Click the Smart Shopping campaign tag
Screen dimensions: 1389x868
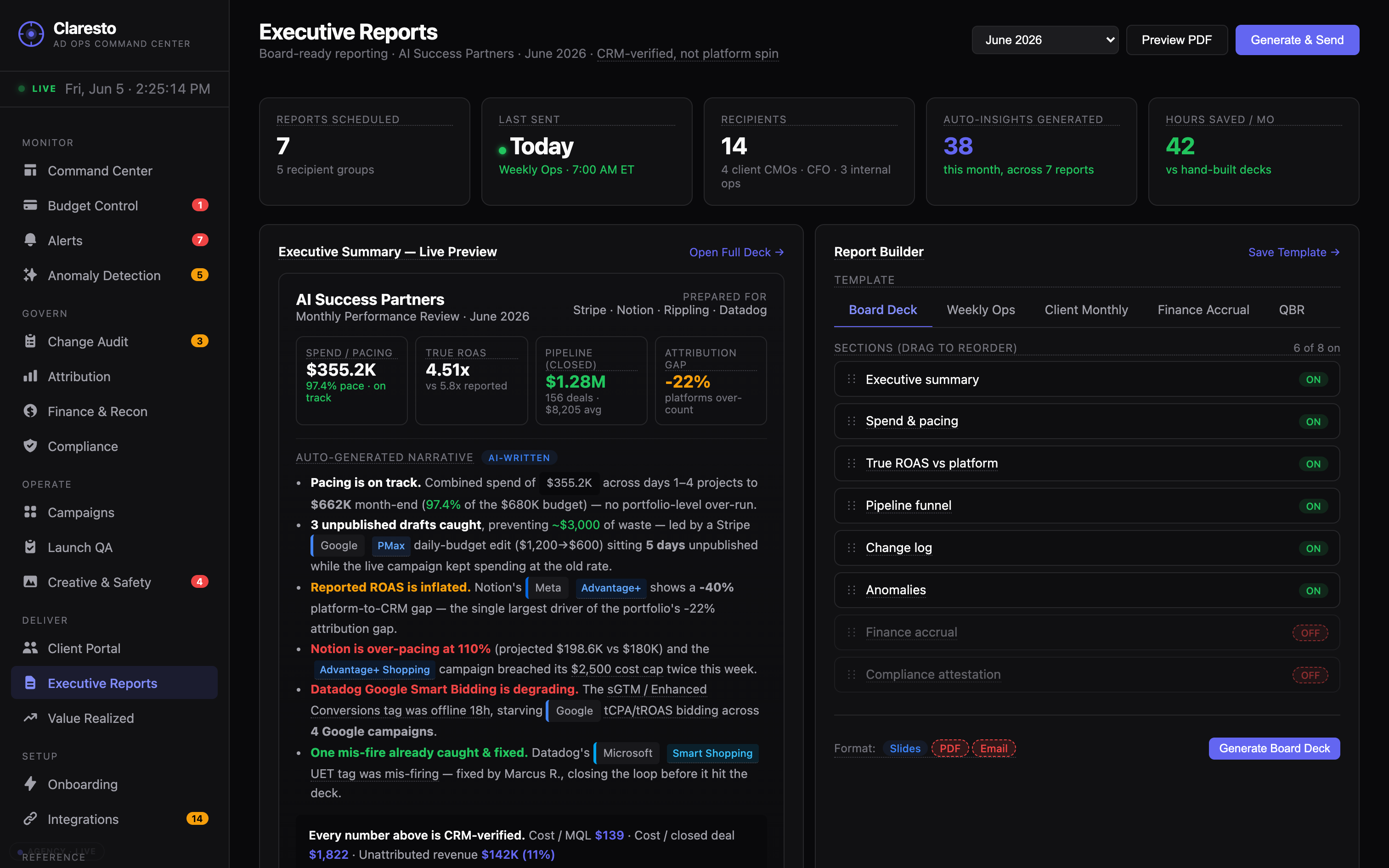tap(712, 753)
